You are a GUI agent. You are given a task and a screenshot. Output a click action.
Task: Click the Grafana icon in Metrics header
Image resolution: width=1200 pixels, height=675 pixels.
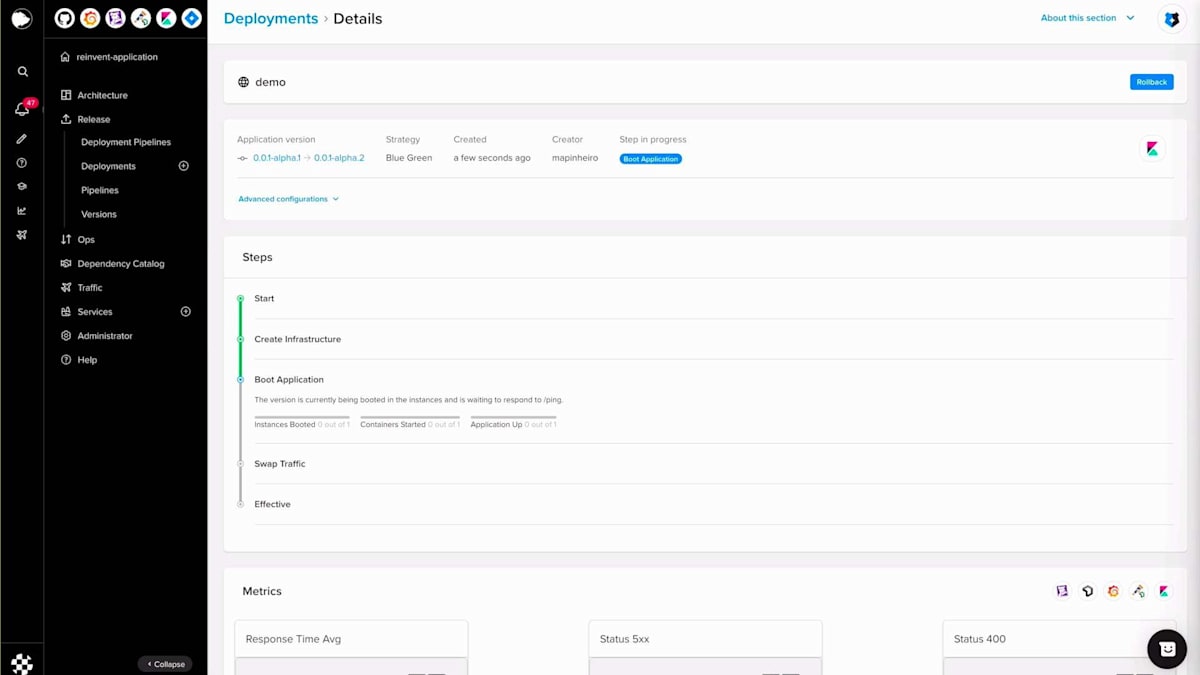click(1113, 592)
